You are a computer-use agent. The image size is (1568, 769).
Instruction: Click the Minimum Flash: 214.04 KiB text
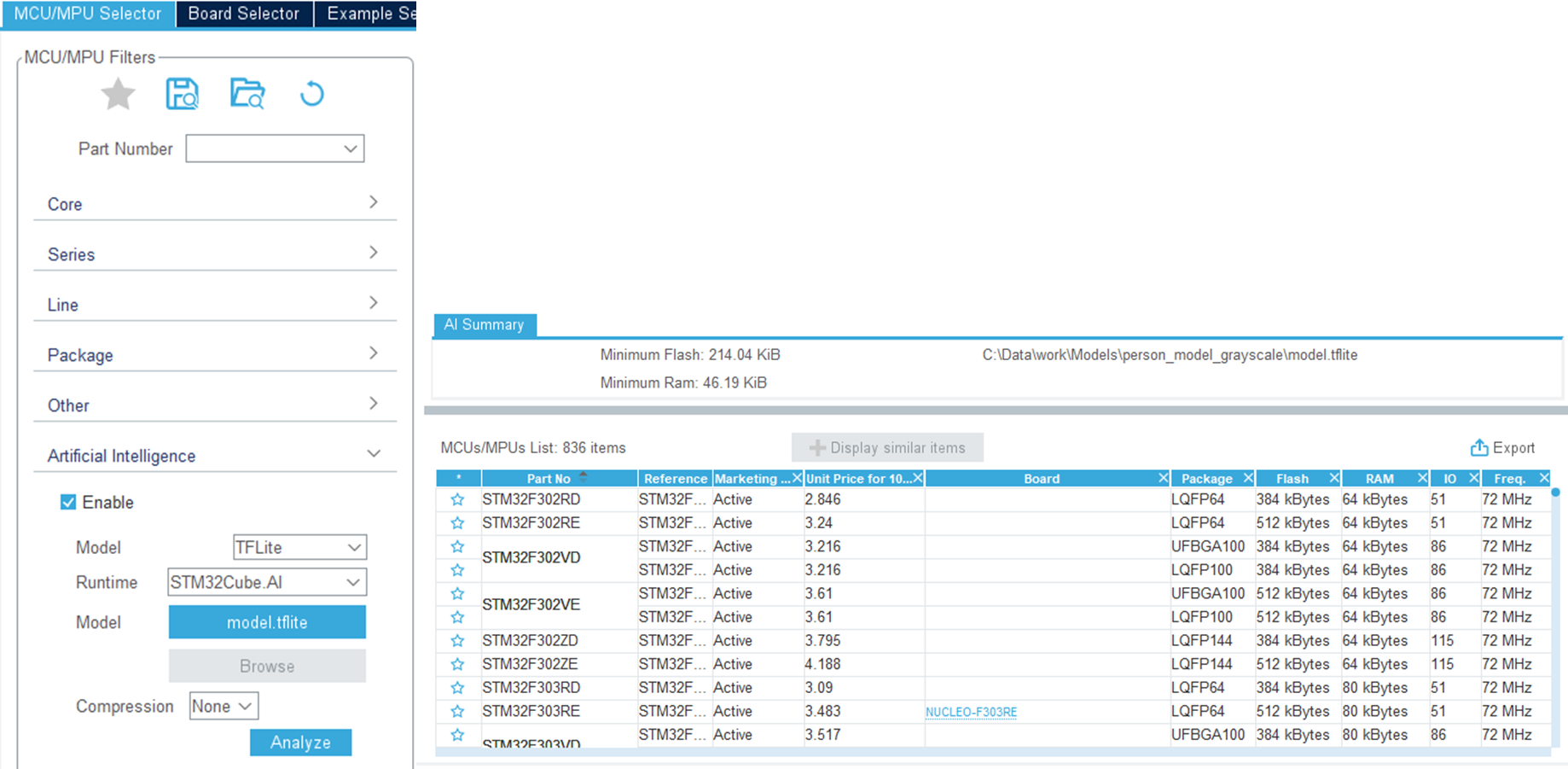tap(690, 354)
